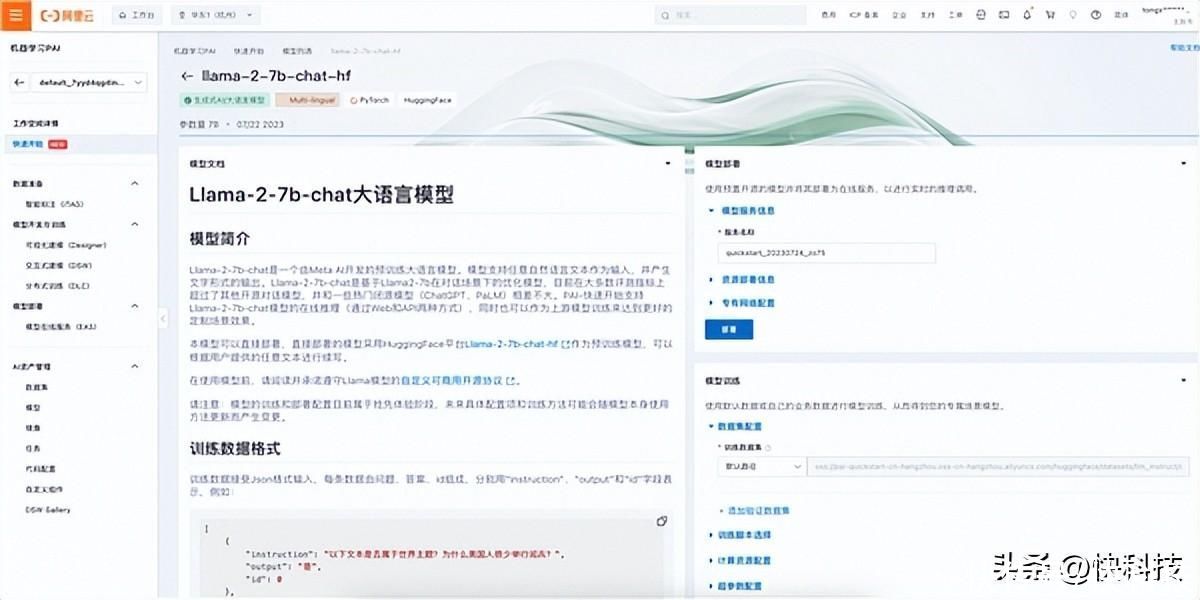
Task: Open the help document link at top right
Action: tap(1183, 48)
